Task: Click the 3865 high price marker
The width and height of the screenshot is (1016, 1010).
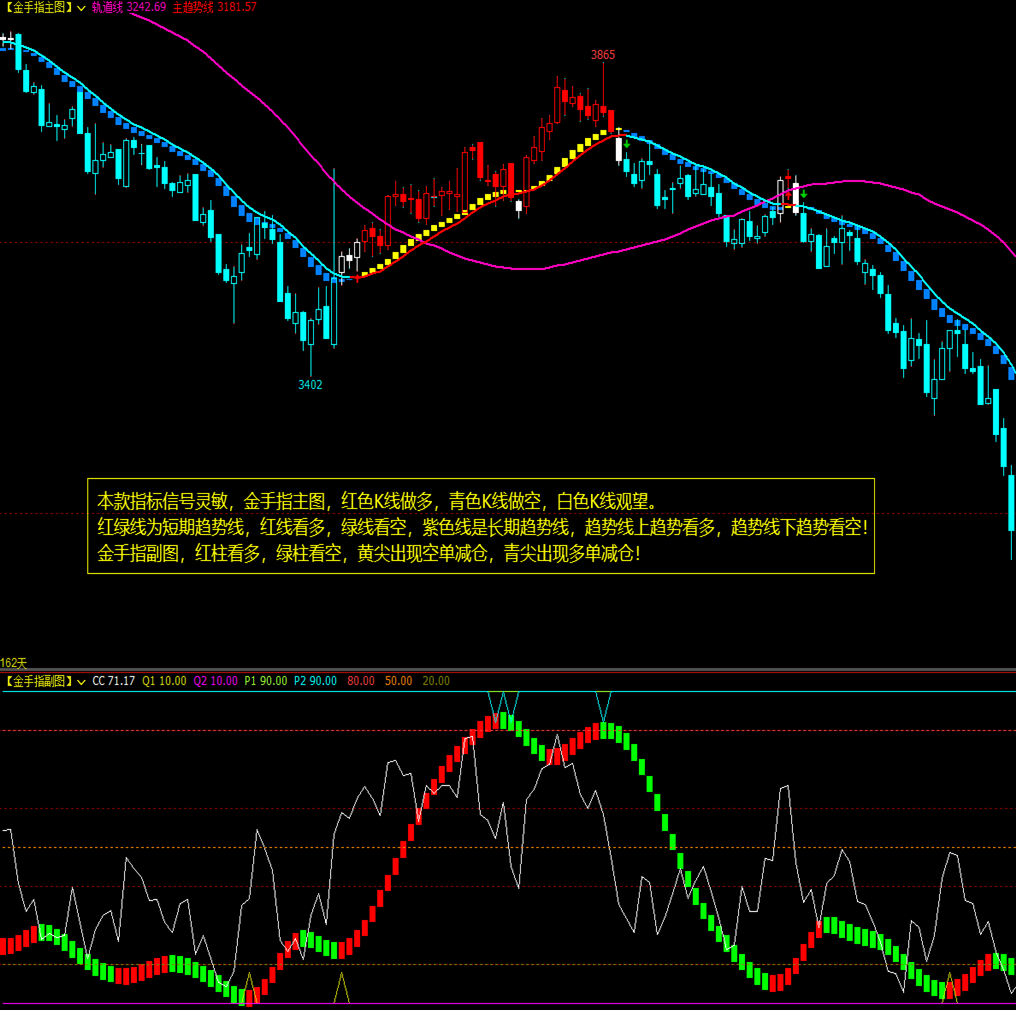Action: tap(602, 55)
